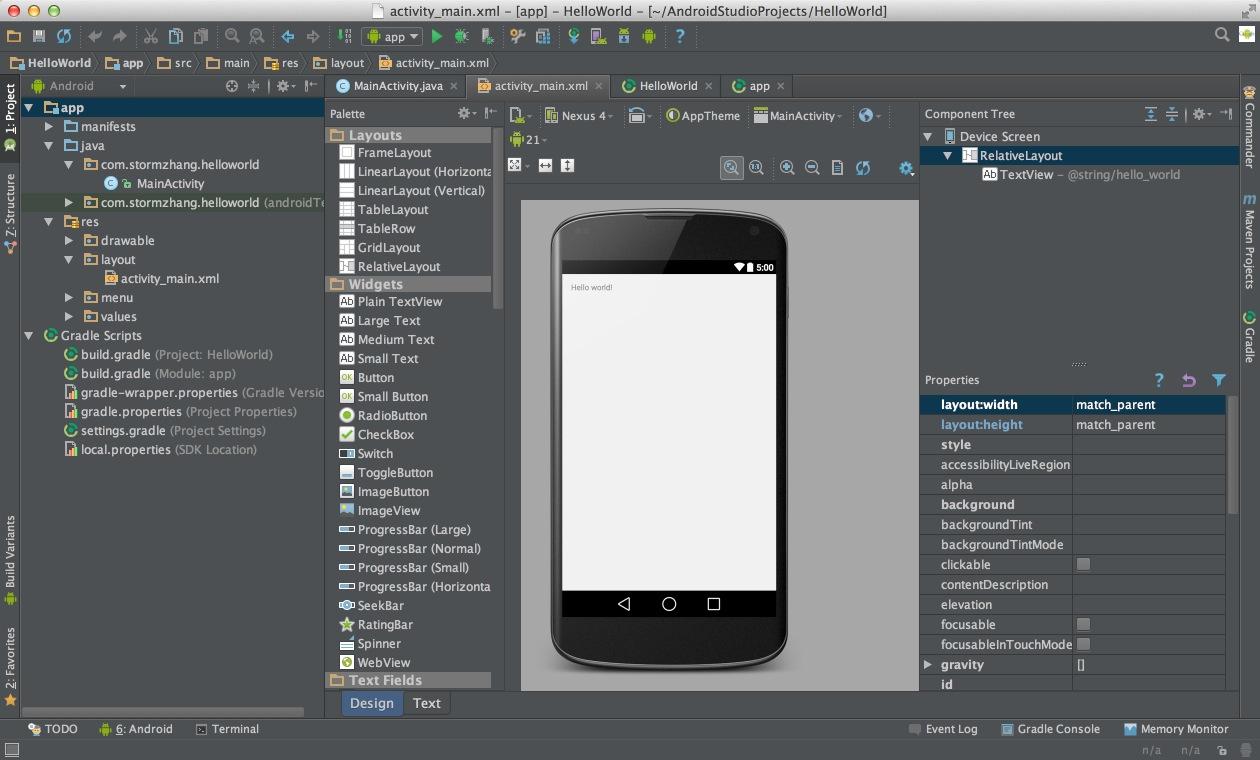Enable the clickable checkbox in Properties
This screenshot has height=760, width=1260.
tap(1084, 564)
